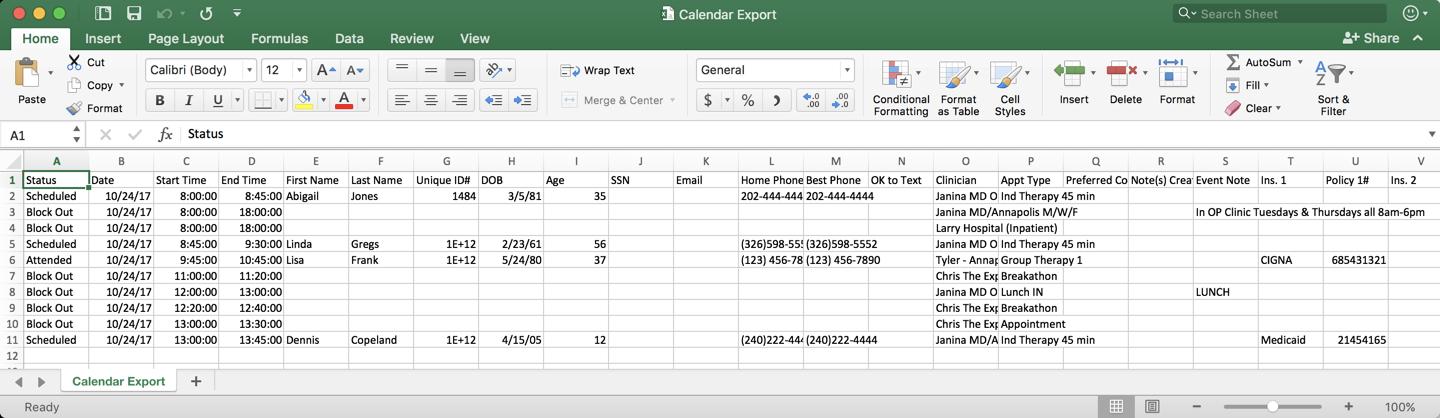Click the Increase Font Size icon
1440x418 pixels.
[325, 70]
